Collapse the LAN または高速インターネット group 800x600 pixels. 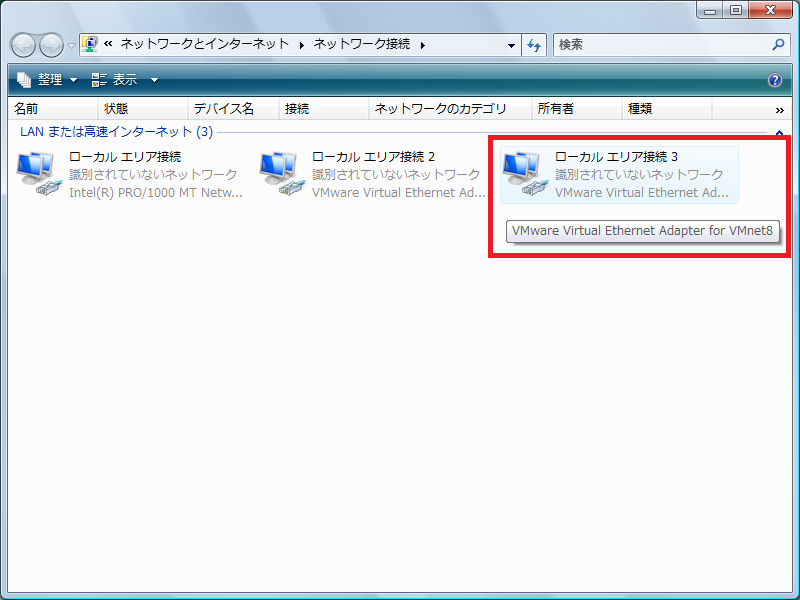click(779, 132)
